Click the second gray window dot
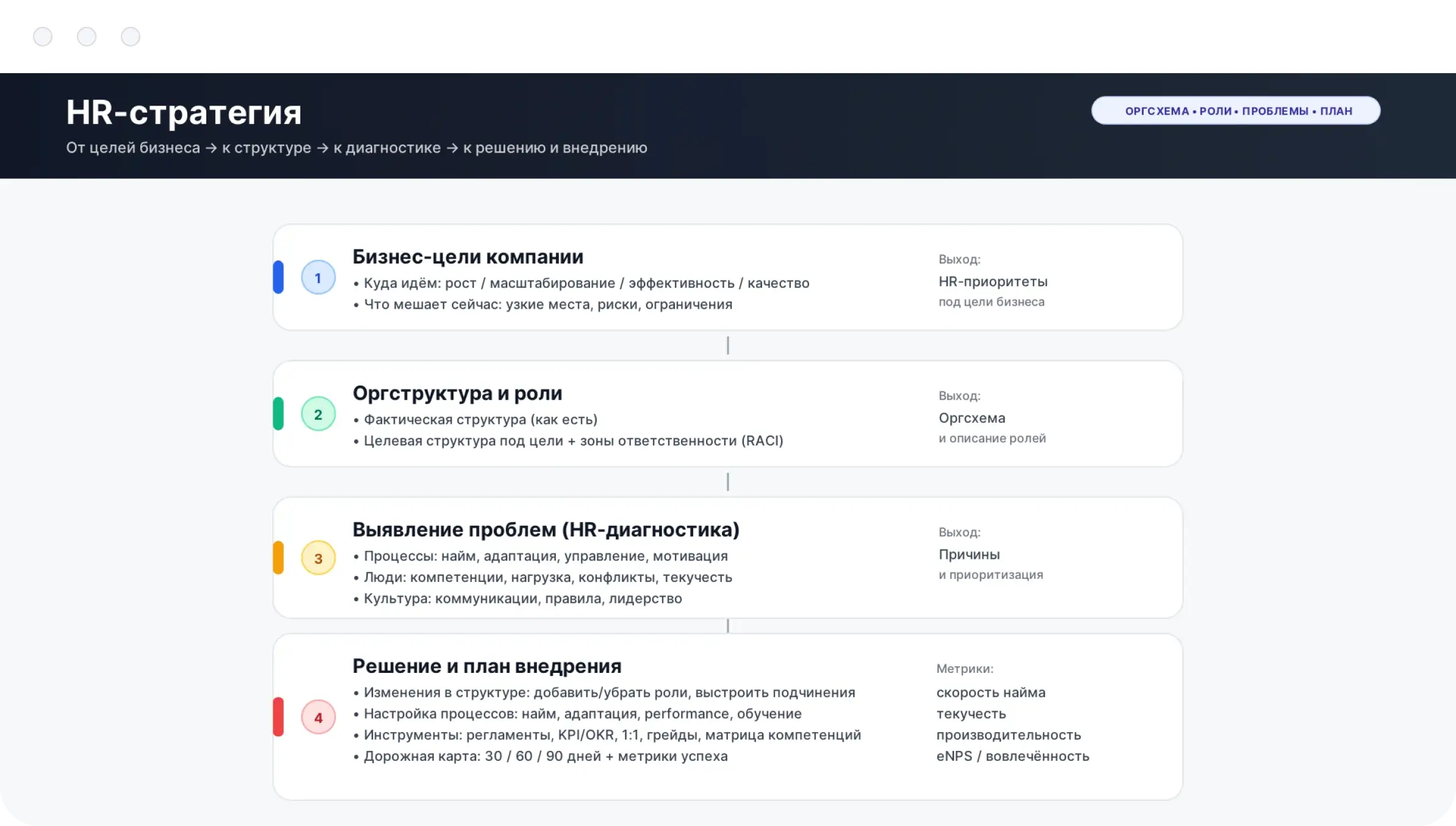The height and width of the screenshot is (826, 1456). click(87, 37)
